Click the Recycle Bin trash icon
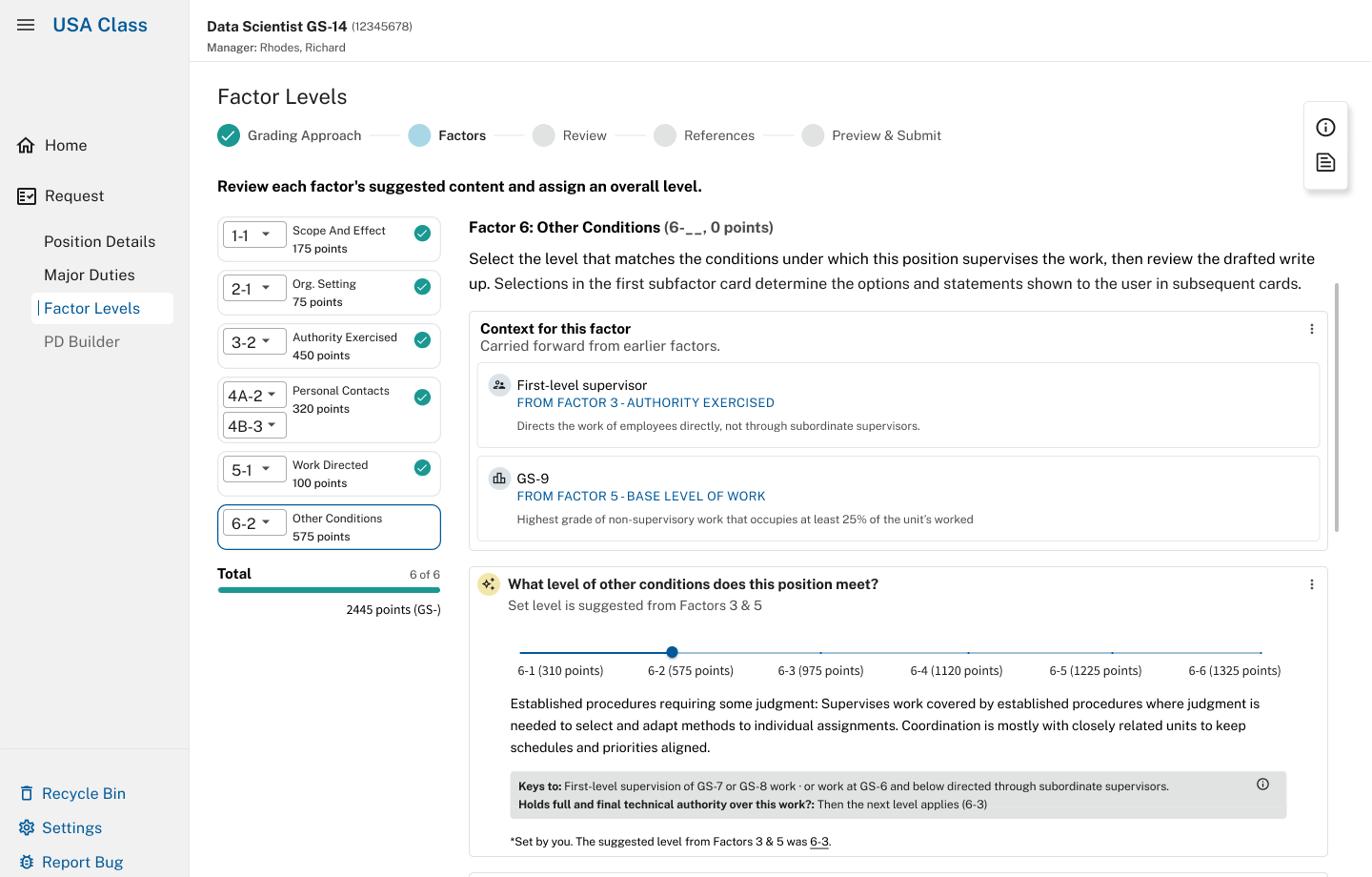The height and width of the screenshot is (877, 1372). [27, 794]
